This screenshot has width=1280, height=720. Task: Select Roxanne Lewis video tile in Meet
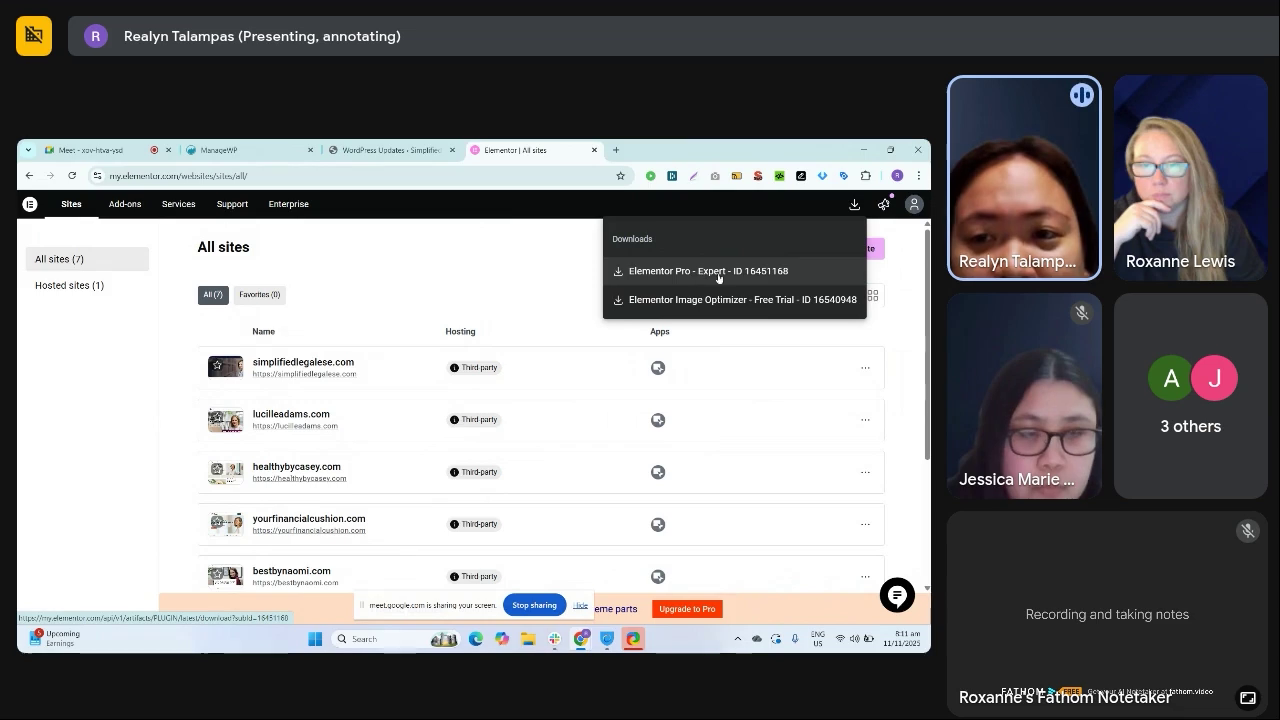click(1190, 178)
